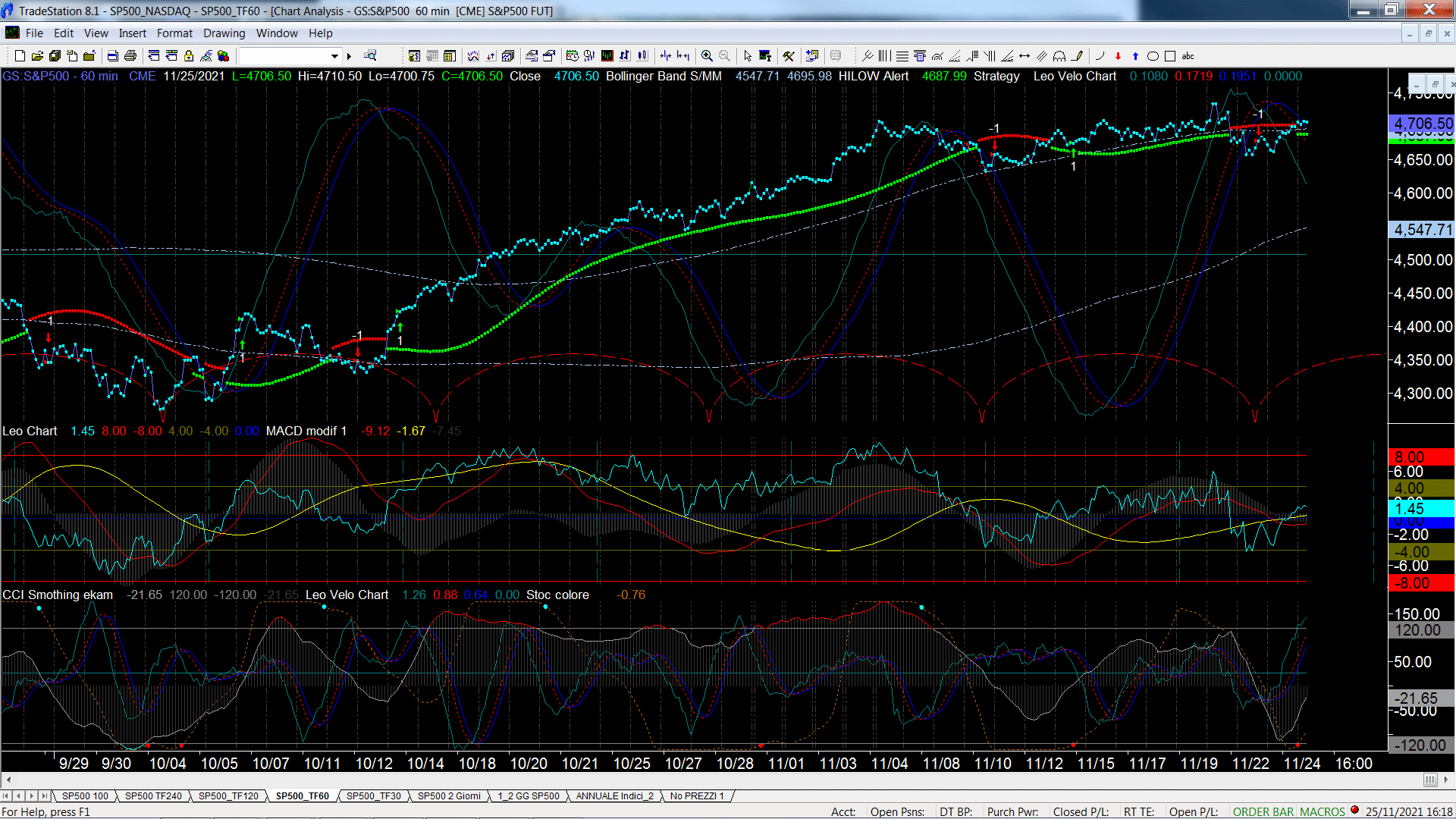The image size is (1456, 819).
Task: Create a new document with the blank page icon
Action: tap(20, 56)
